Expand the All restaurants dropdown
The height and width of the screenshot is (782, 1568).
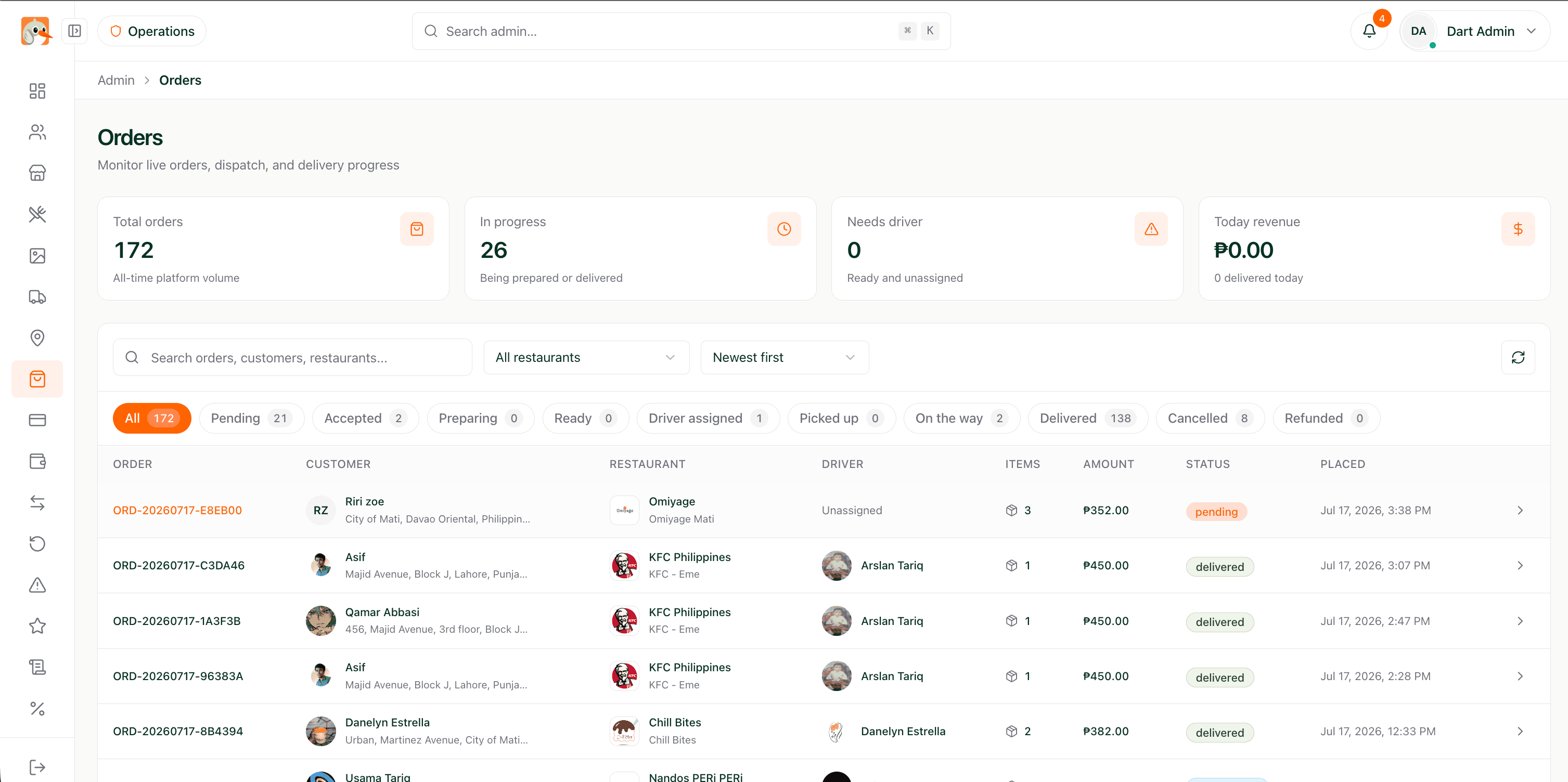pyautogui.click(x=586, y=357)
